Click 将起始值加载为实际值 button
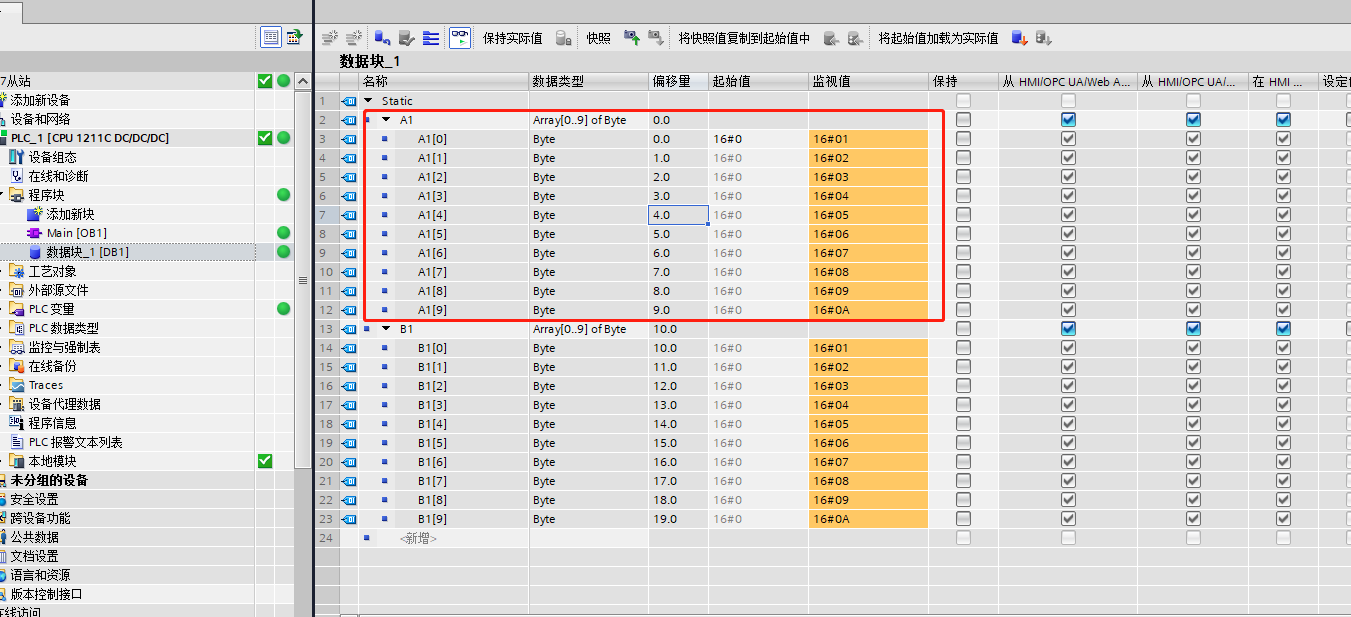Screen dimensions: 1351x617 click(938, 38)
